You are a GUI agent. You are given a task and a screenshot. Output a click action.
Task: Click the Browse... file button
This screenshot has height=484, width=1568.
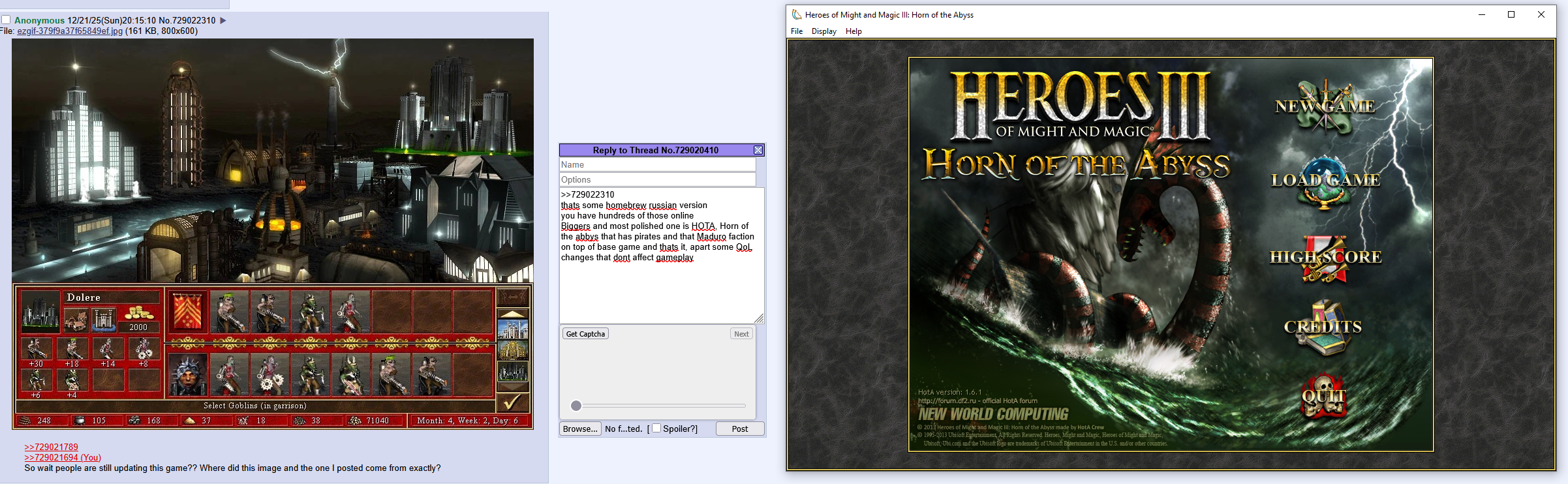point(580,429)
